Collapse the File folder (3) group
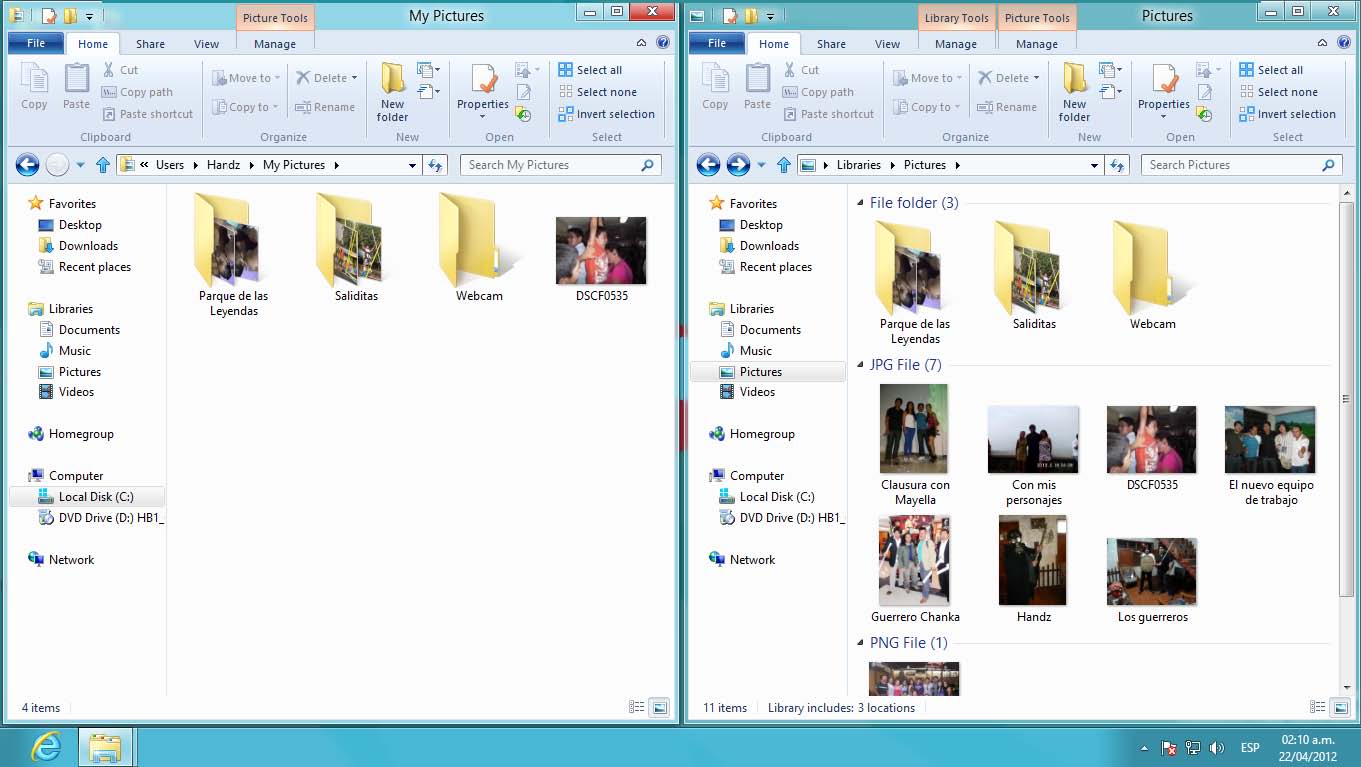 tap(860, 203)
